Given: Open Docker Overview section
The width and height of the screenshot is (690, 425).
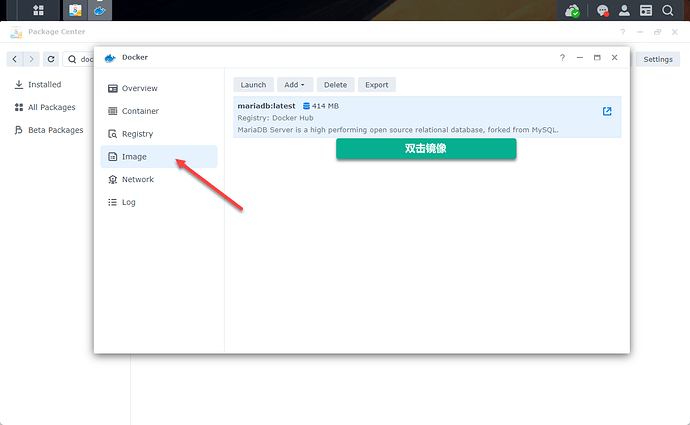Looking at the screenshot, I should [159, 88].
